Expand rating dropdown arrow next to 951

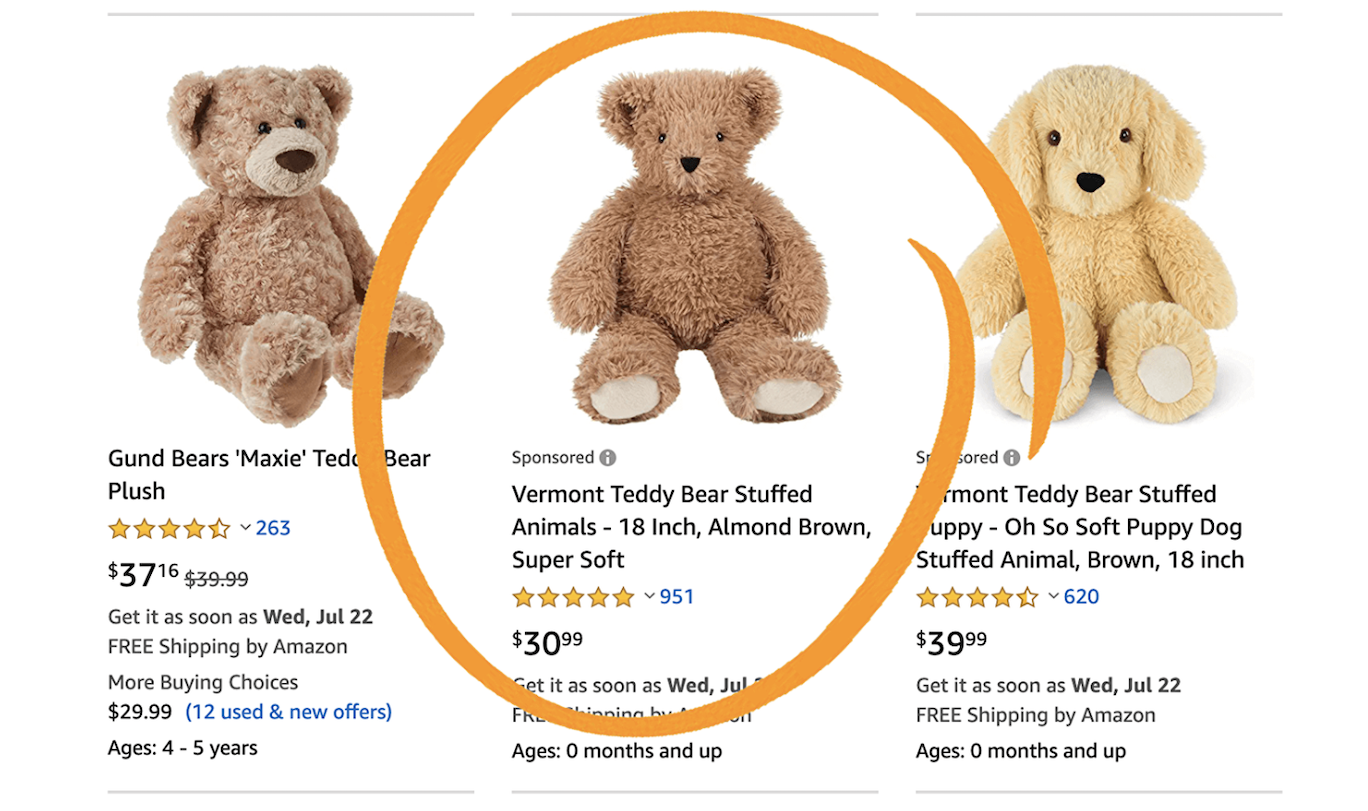[650, 597]
